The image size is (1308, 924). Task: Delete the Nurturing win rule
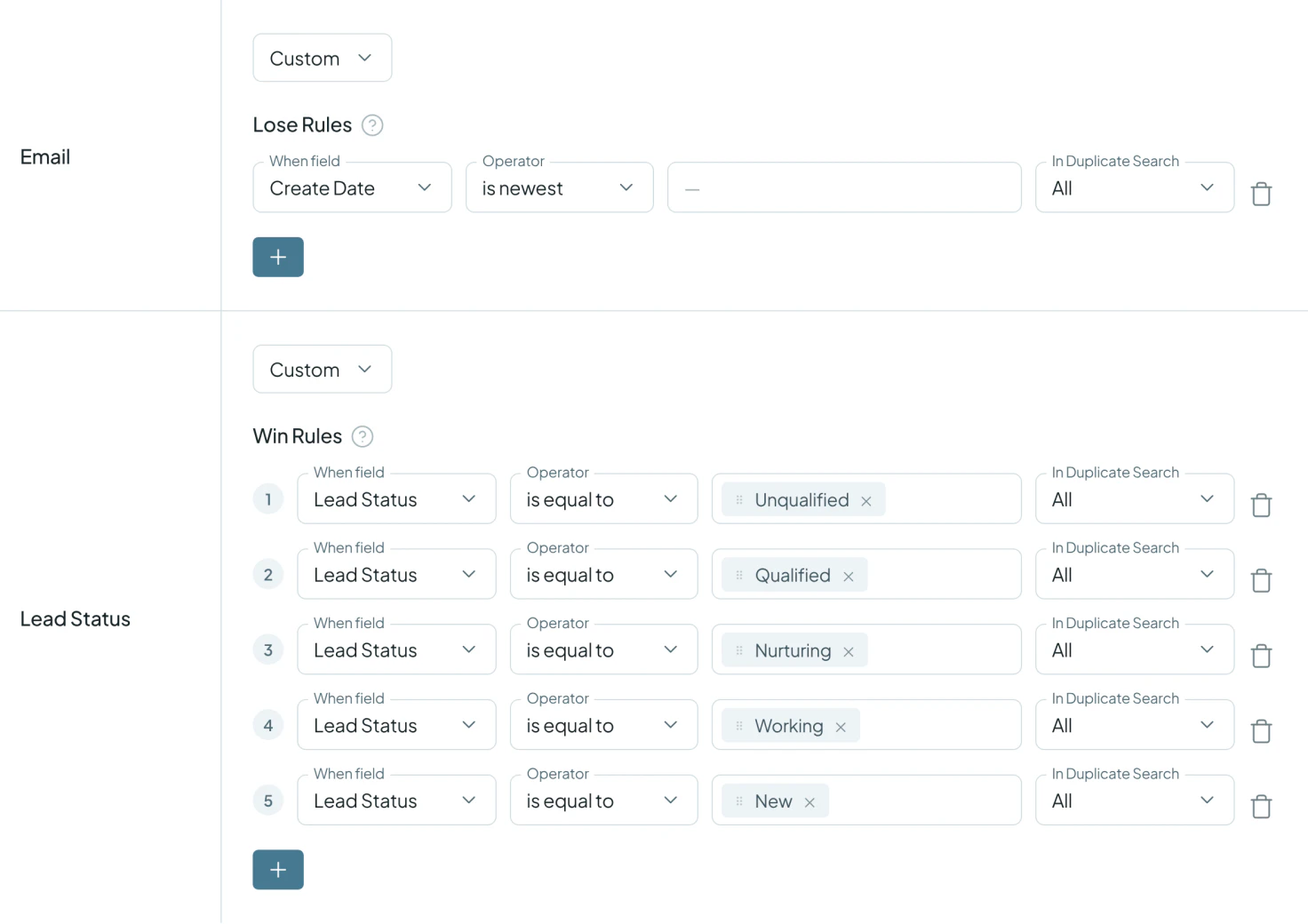click(1261, 656)
